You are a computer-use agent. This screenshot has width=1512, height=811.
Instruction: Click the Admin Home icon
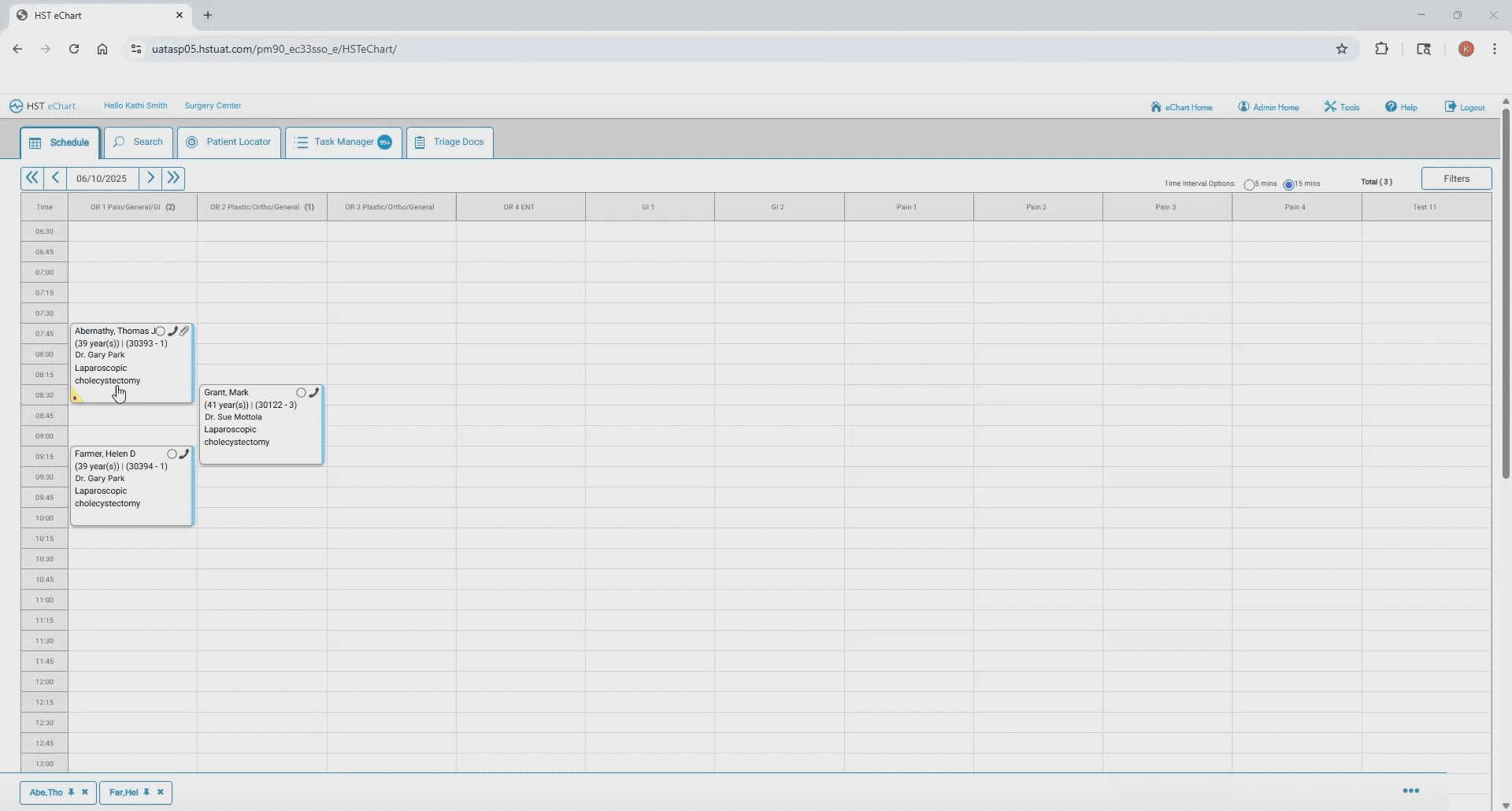coord(1245,106)
